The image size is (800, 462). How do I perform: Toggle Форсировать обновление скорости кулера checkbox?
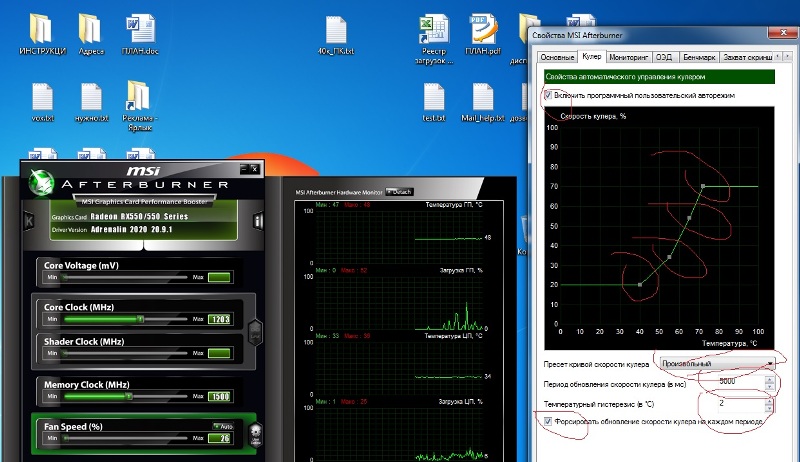pyautogui.click(x=548, y=421)
